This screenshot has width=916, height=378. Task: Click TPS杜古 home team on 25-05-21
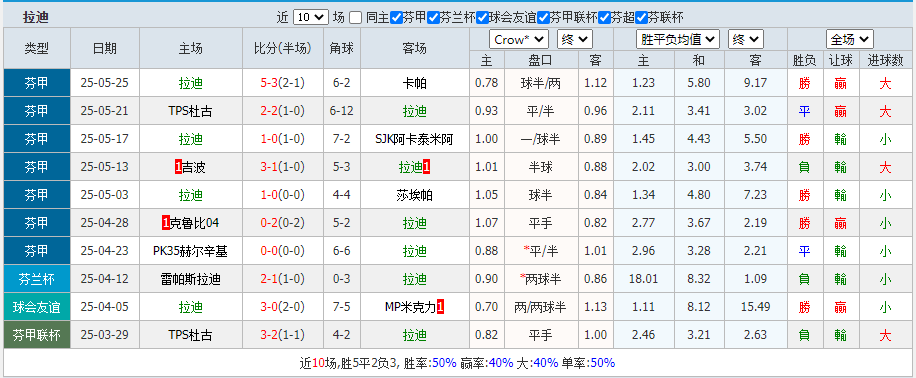(190, 111)
